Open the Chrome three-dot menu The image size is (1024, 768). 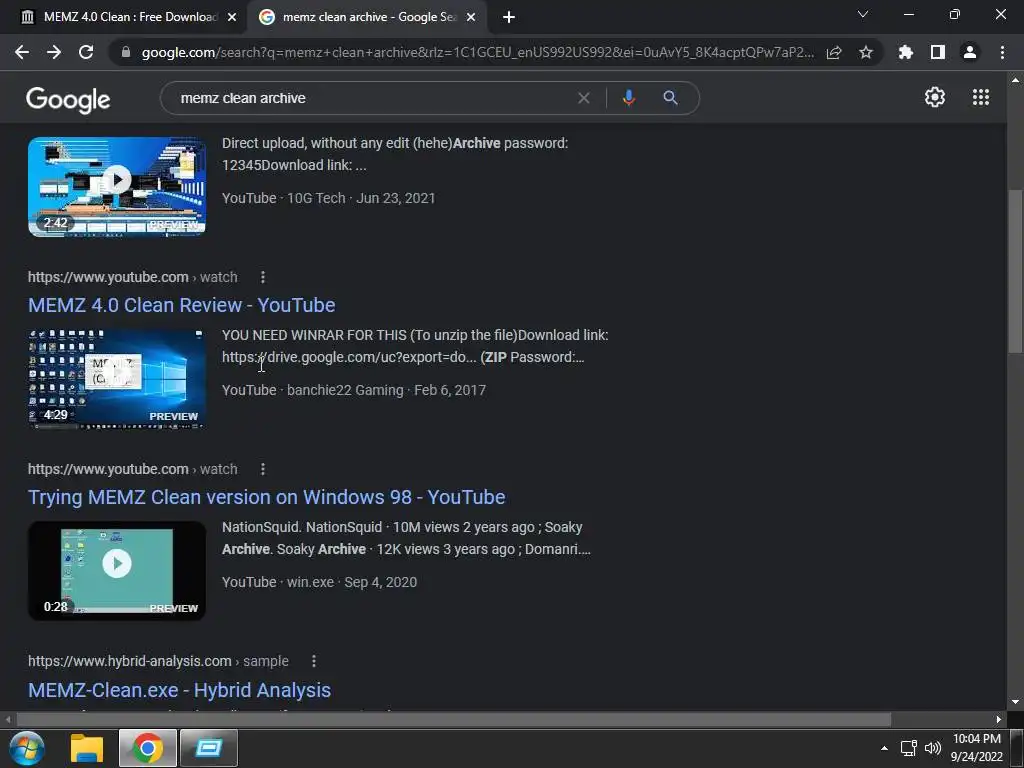[1002, 52]
